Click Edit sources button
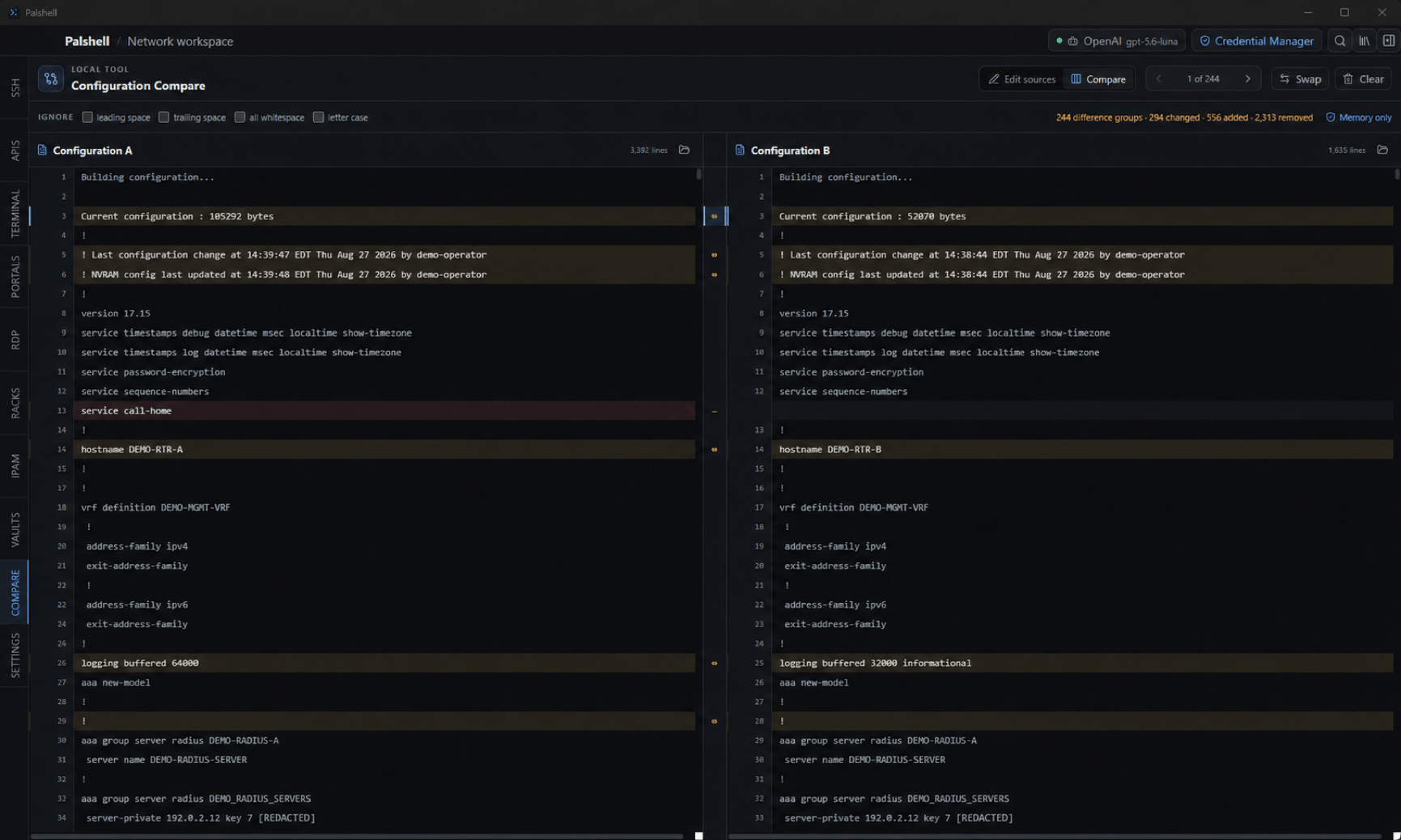 pos(1021,78)
